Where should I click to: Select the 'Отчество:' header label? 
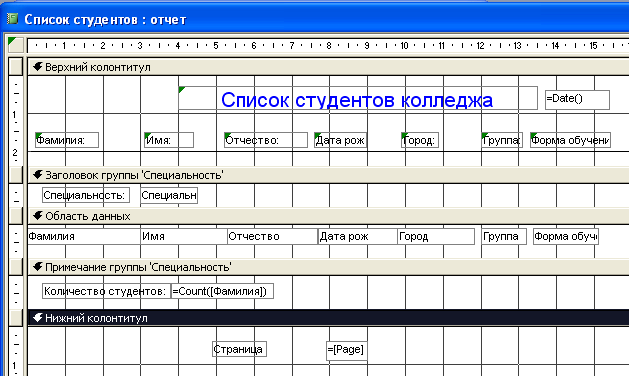point(266,140)
